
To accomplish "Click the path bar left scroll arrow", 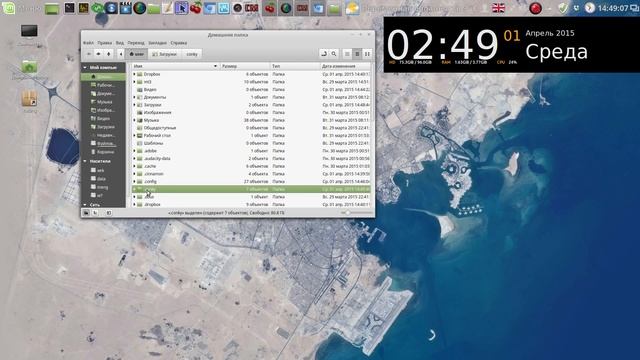I will [x=120, y=54].
